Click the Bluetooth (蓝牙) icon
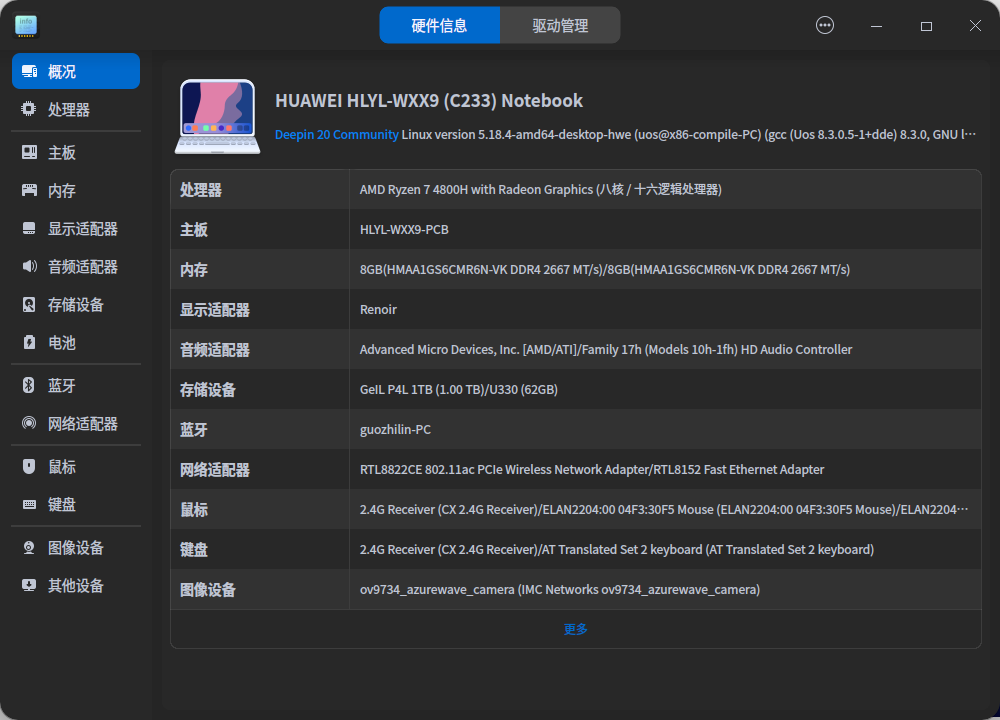The height and width of the screenshot is (720, 1000). point(29,385)
